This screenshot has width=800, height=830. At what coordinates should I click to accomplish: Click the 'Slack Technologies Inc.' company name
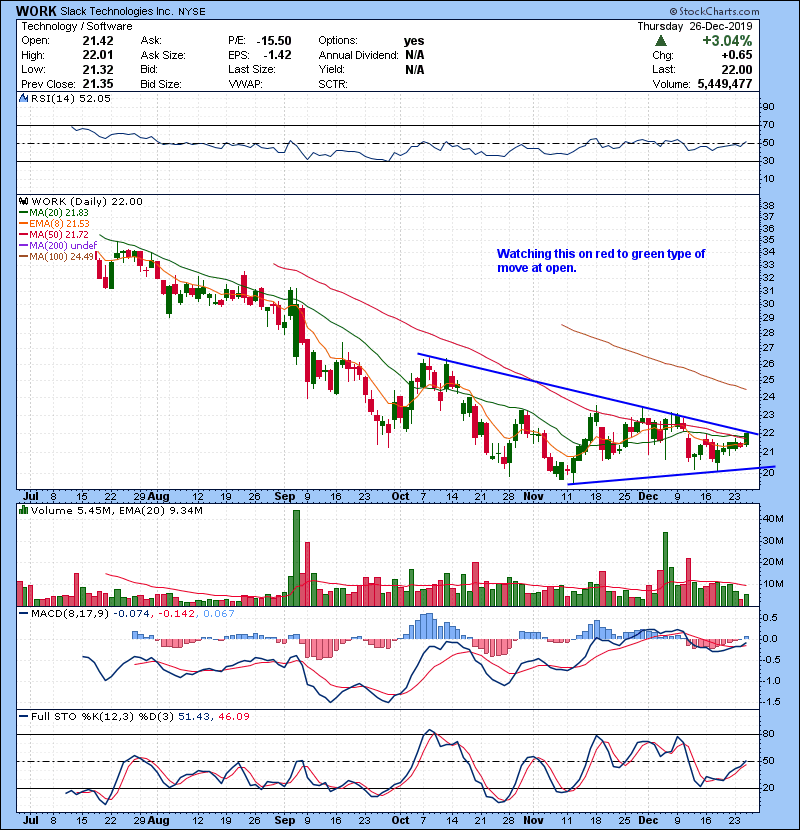pos(116,11)
